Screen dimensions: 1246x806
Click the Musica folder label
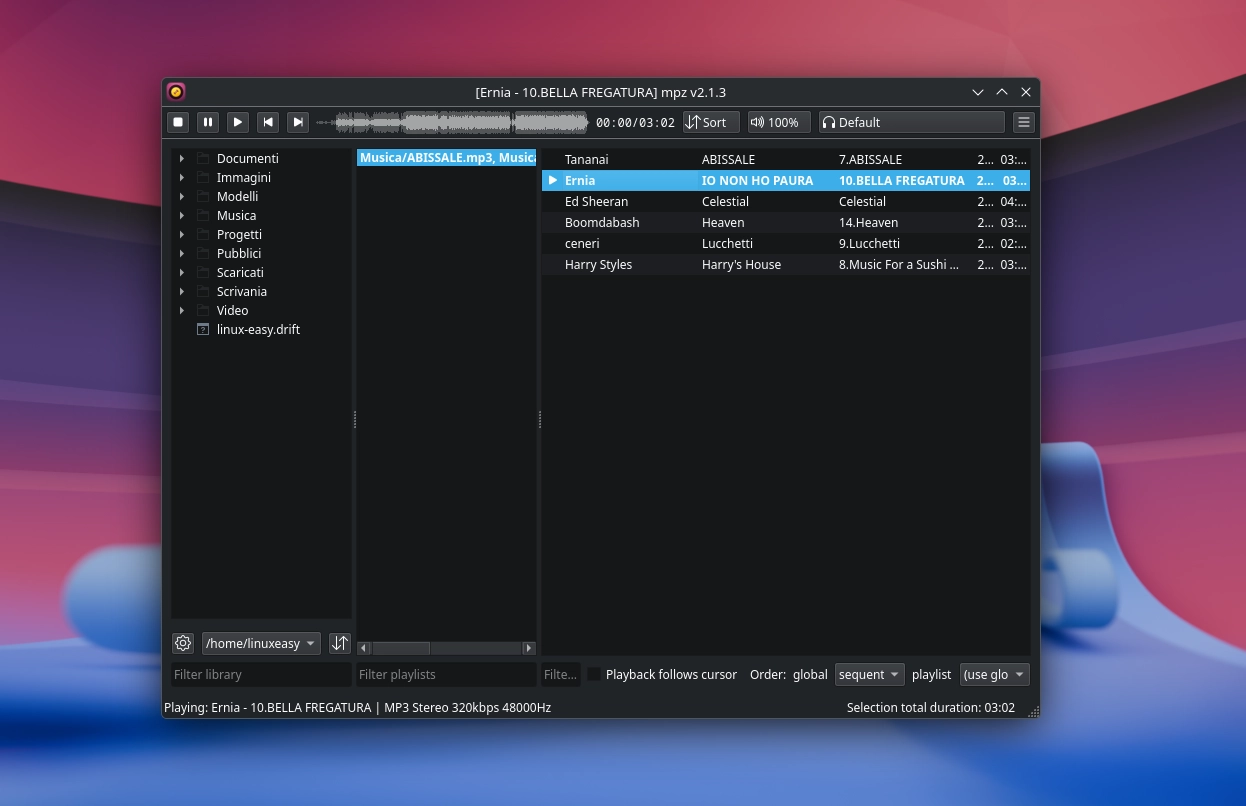pyautogui.click(x=236, y=215)
